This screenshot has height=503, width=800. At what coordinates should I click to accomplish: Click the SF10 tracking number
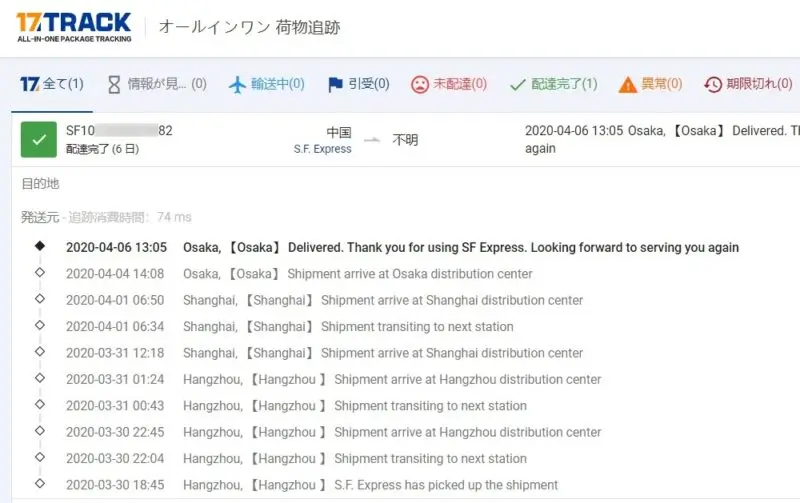[x=119, y=131]
